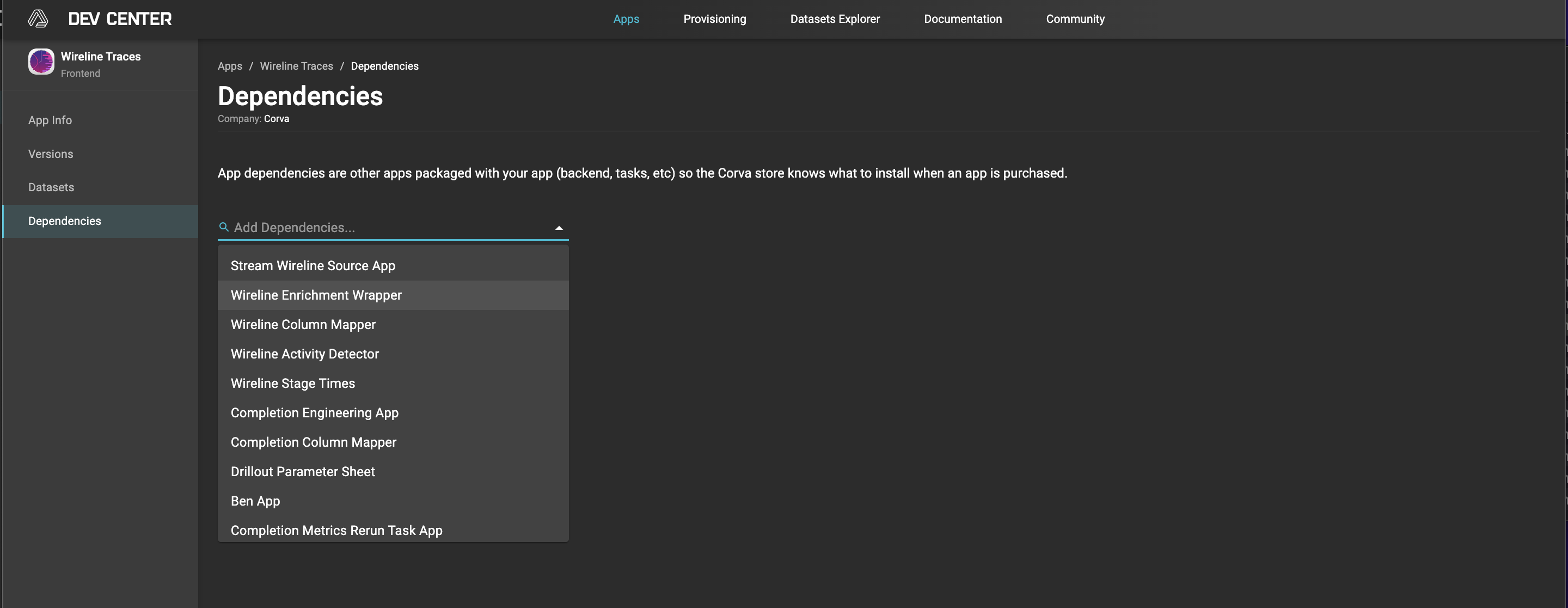
Task: Select App Info in sidebar
Action: (100, 120)
